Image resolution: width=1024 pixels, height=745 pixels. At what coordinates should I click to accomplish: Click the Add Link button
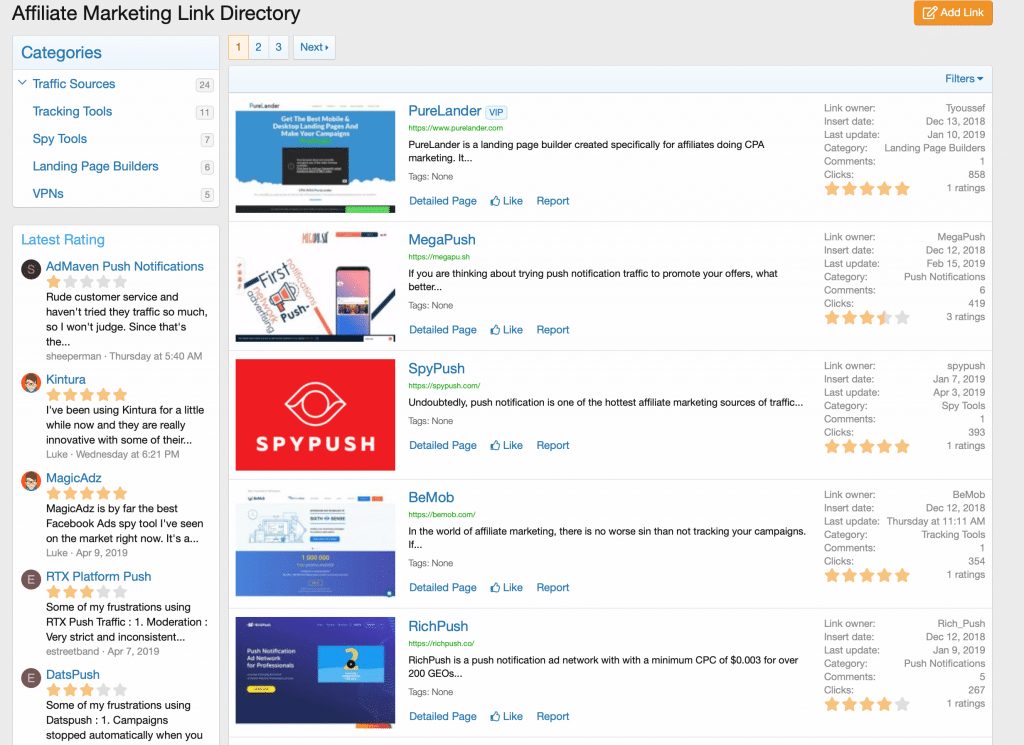coord(953,13)
